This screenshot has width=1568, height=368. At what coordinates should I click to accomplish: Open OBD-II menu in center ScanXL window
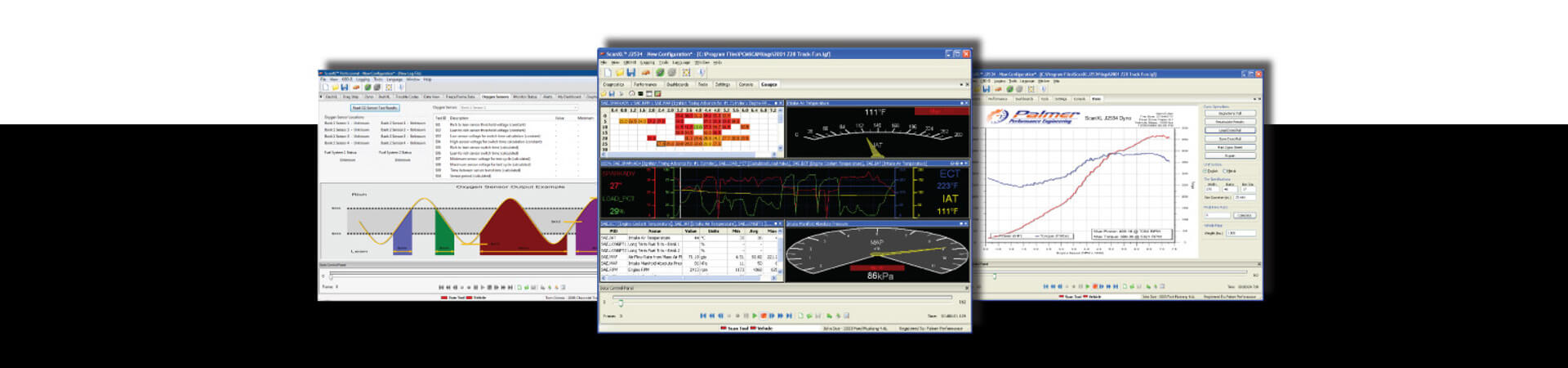630,62
